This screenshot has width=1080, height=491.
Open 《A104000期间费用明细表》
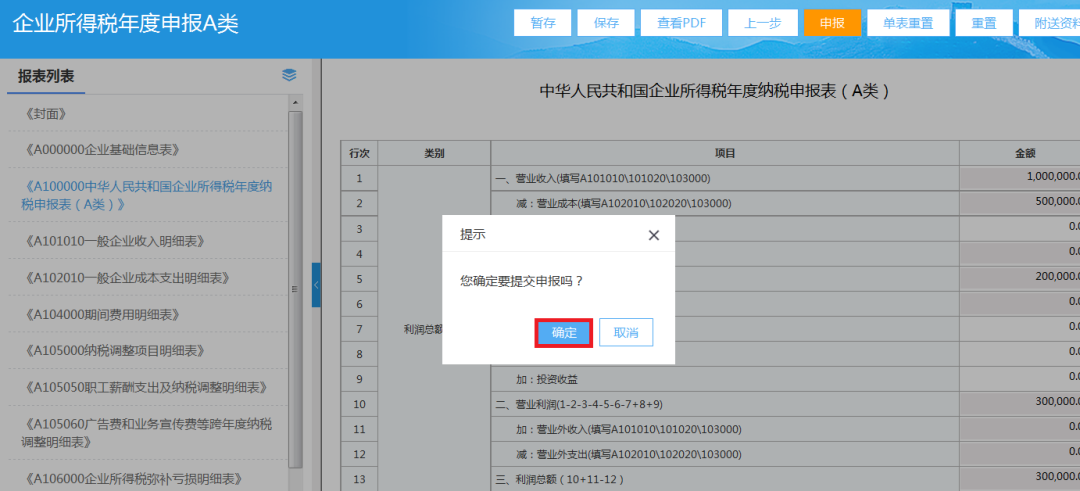coord(102,314)
